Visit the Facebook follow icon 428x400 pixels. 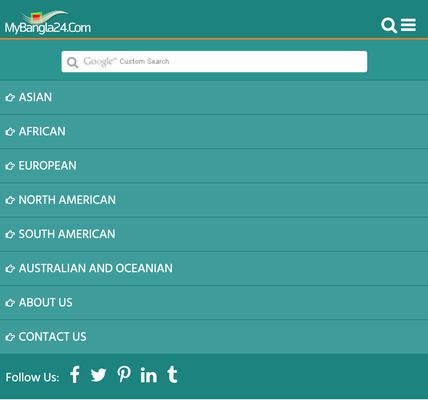tap(75, 374)
